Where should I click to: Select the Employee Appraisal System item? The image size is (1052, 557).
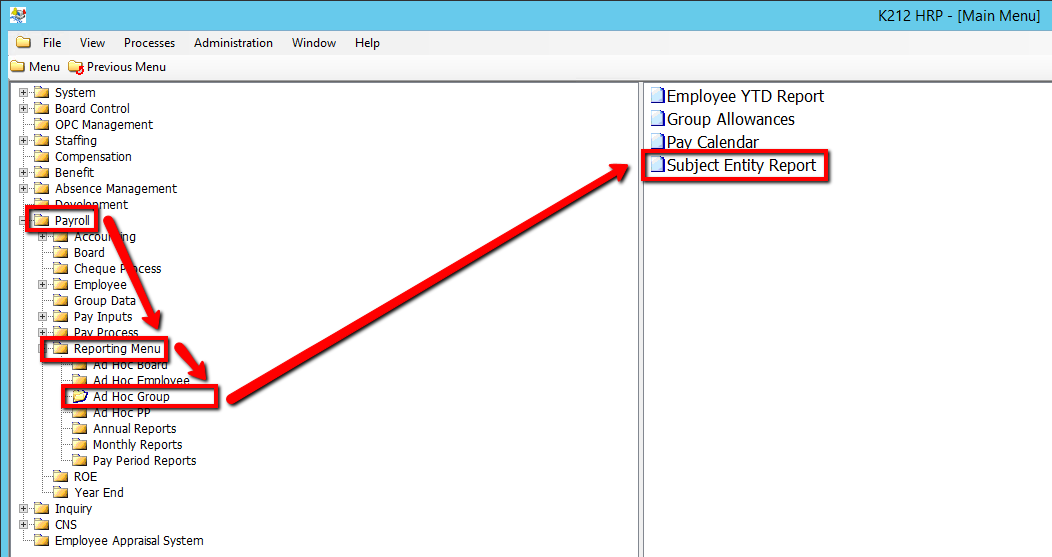(x=129, y=541)
